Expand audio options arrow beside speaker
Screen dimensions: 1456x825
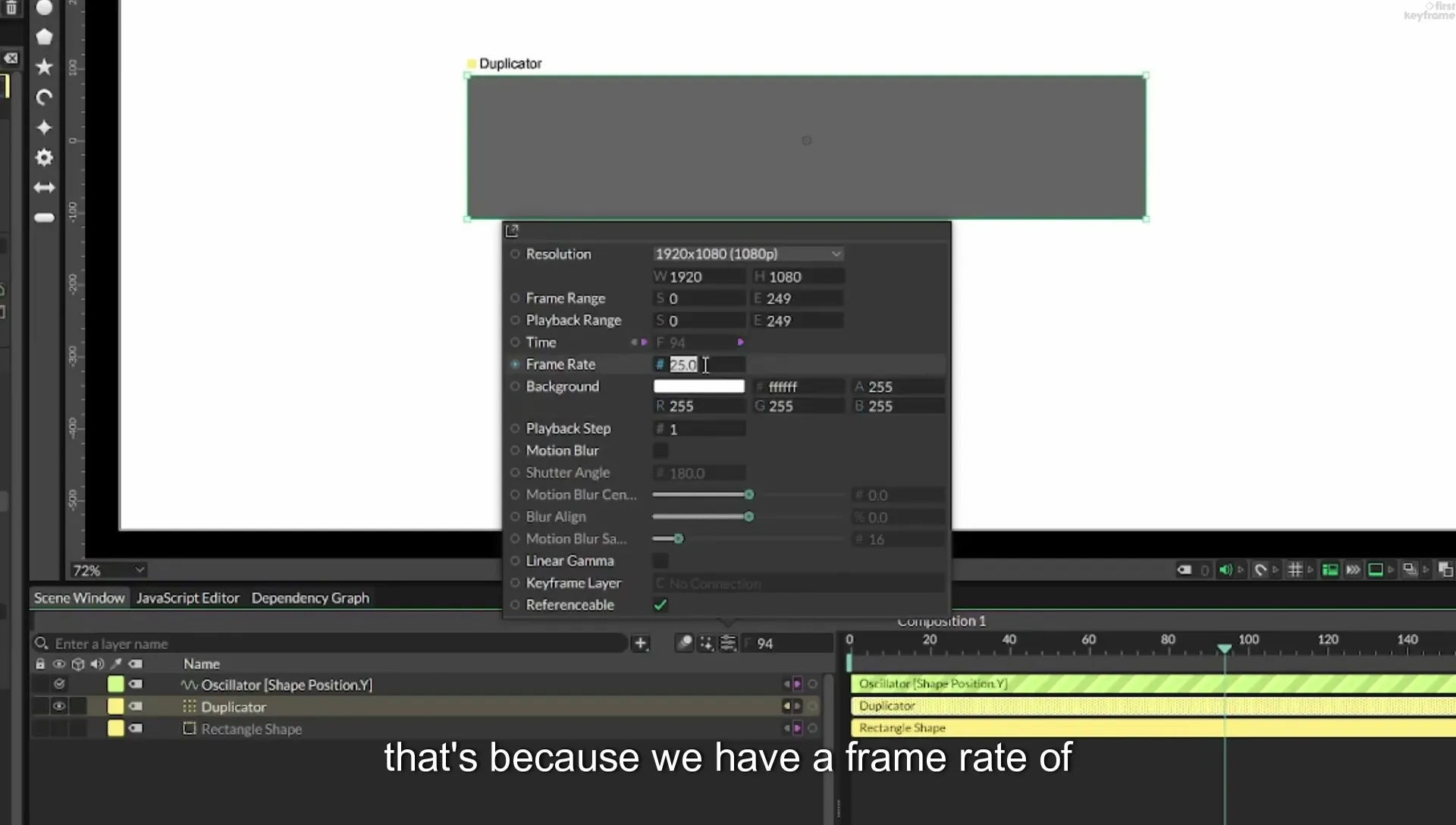pos(1241,570)
